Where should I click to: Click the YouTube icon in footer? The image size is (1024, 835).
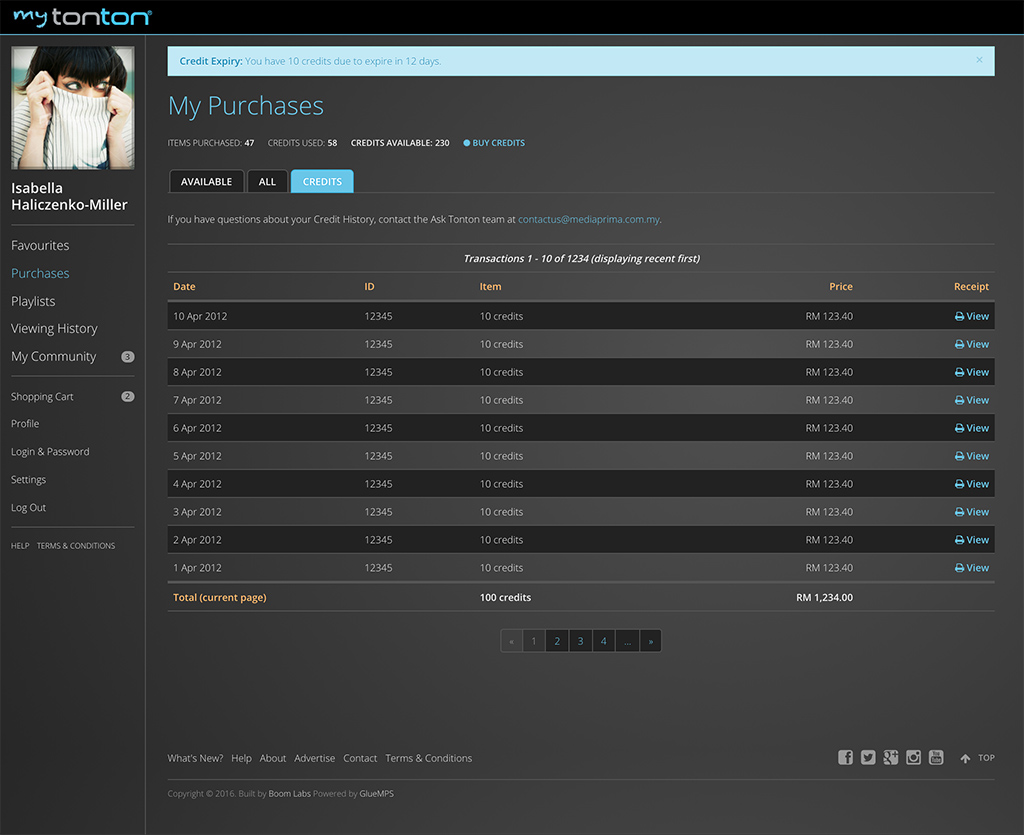[936, 758]
